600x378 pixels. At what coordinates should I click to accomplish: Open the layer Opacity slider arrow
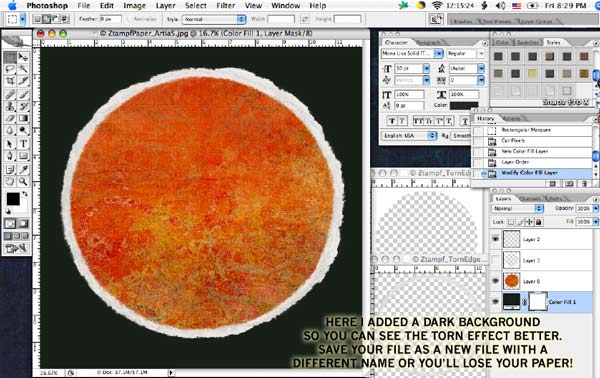click(x=595, y=209)
